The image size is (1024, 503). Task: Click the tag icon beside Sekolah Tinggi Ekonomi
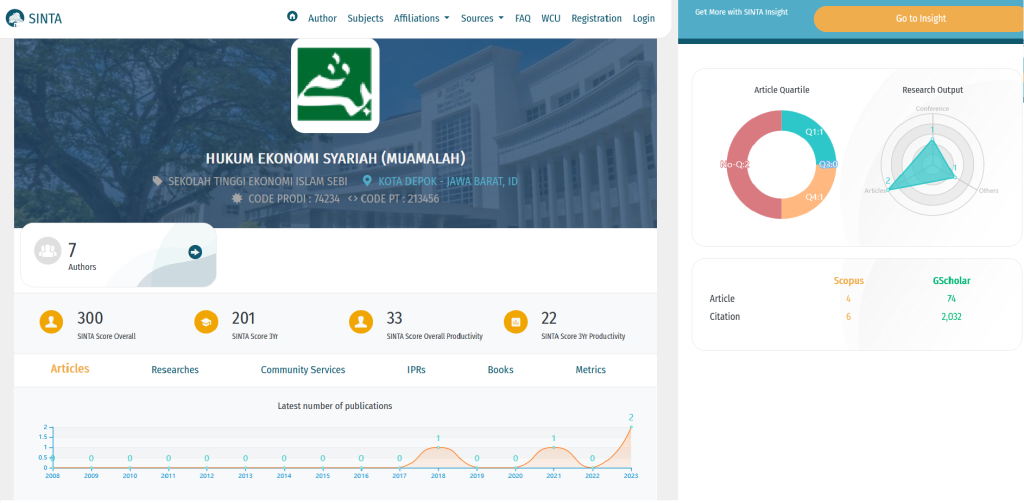coord(157,181)
